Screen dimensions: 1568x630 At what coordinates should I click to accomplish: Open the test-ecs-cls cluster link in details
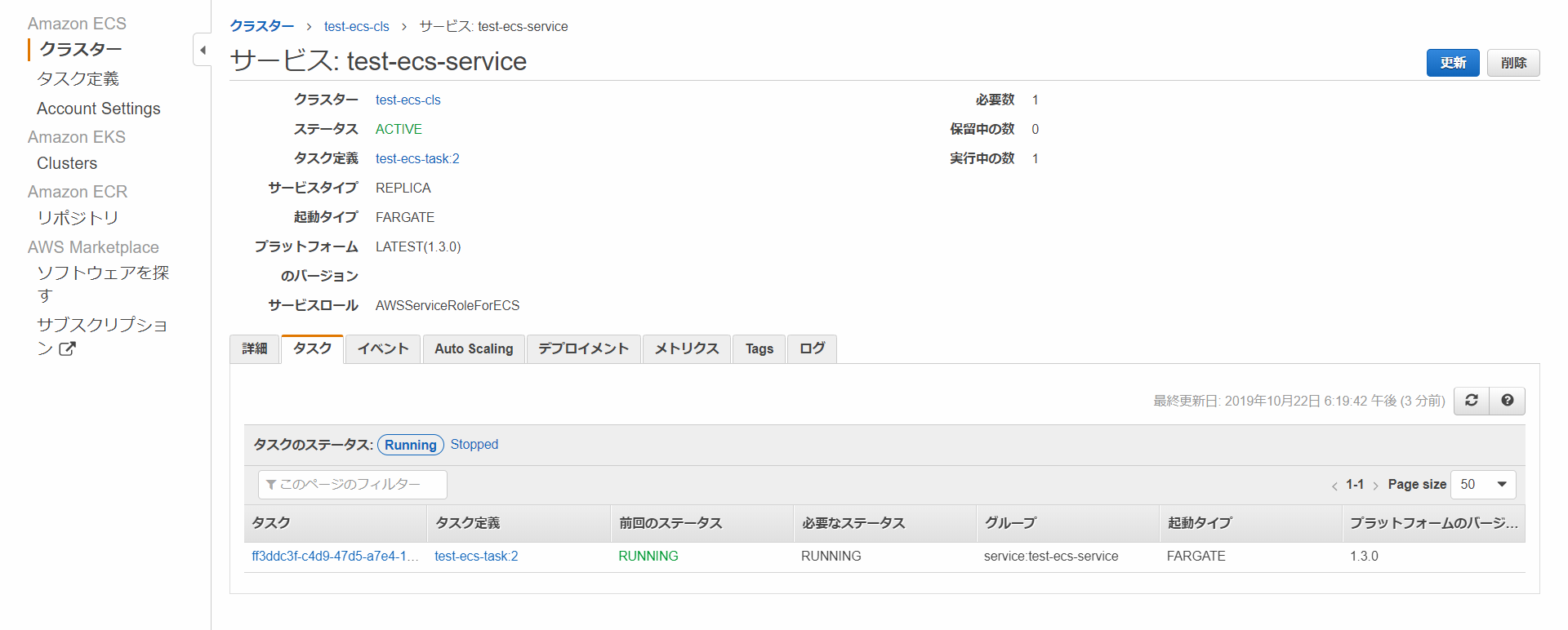click(408, 100)
